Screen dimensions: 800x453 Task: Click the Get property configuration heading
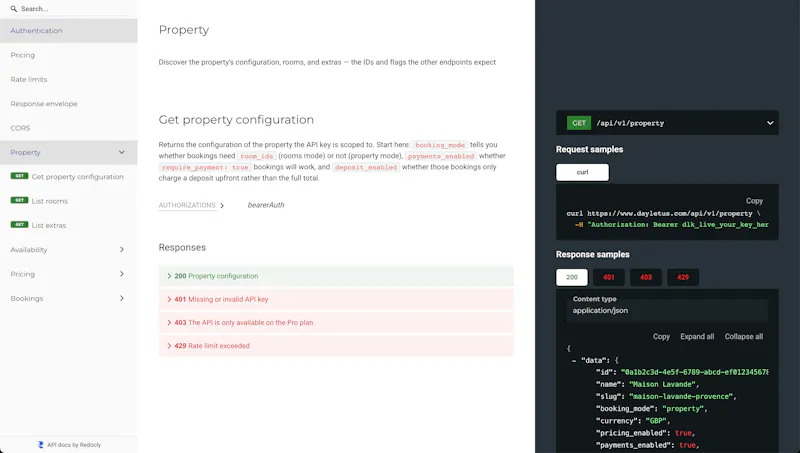tap(236, 120)
